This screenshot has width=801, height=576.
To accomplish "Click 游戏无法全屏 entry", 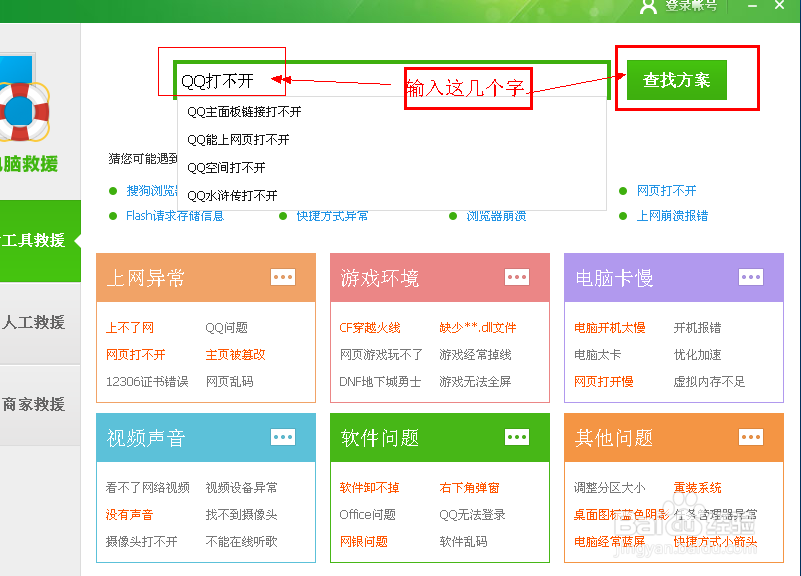I will pyautogui.click(x=475, y=382).
